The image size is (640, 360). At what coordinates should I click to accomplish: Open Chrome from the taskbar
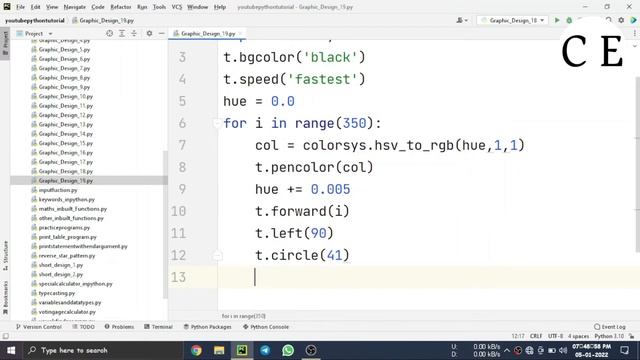pos(196,350)
